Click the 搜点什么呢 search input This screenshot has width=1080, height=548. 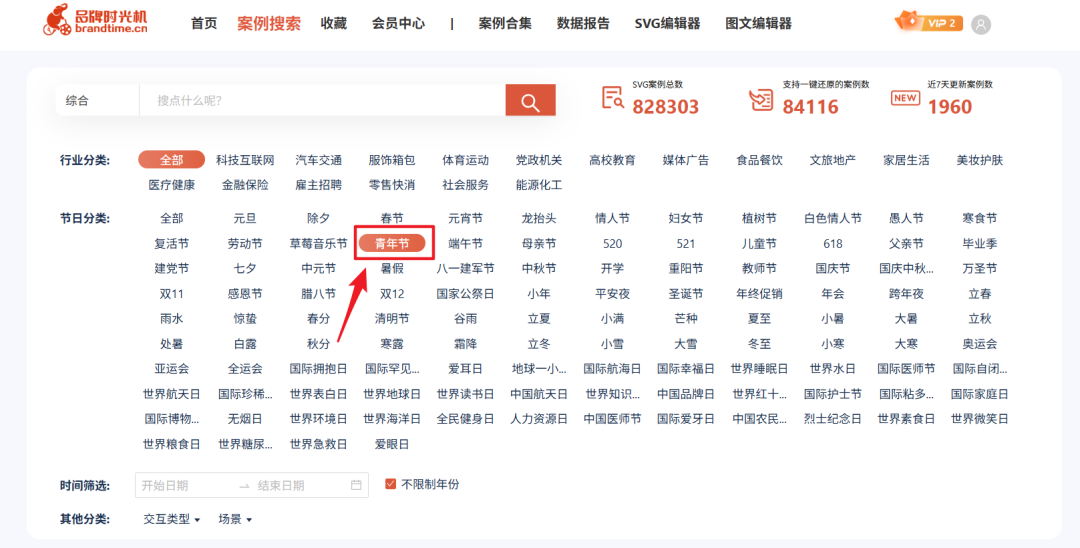pyautogui.click(x=322, y=101)
